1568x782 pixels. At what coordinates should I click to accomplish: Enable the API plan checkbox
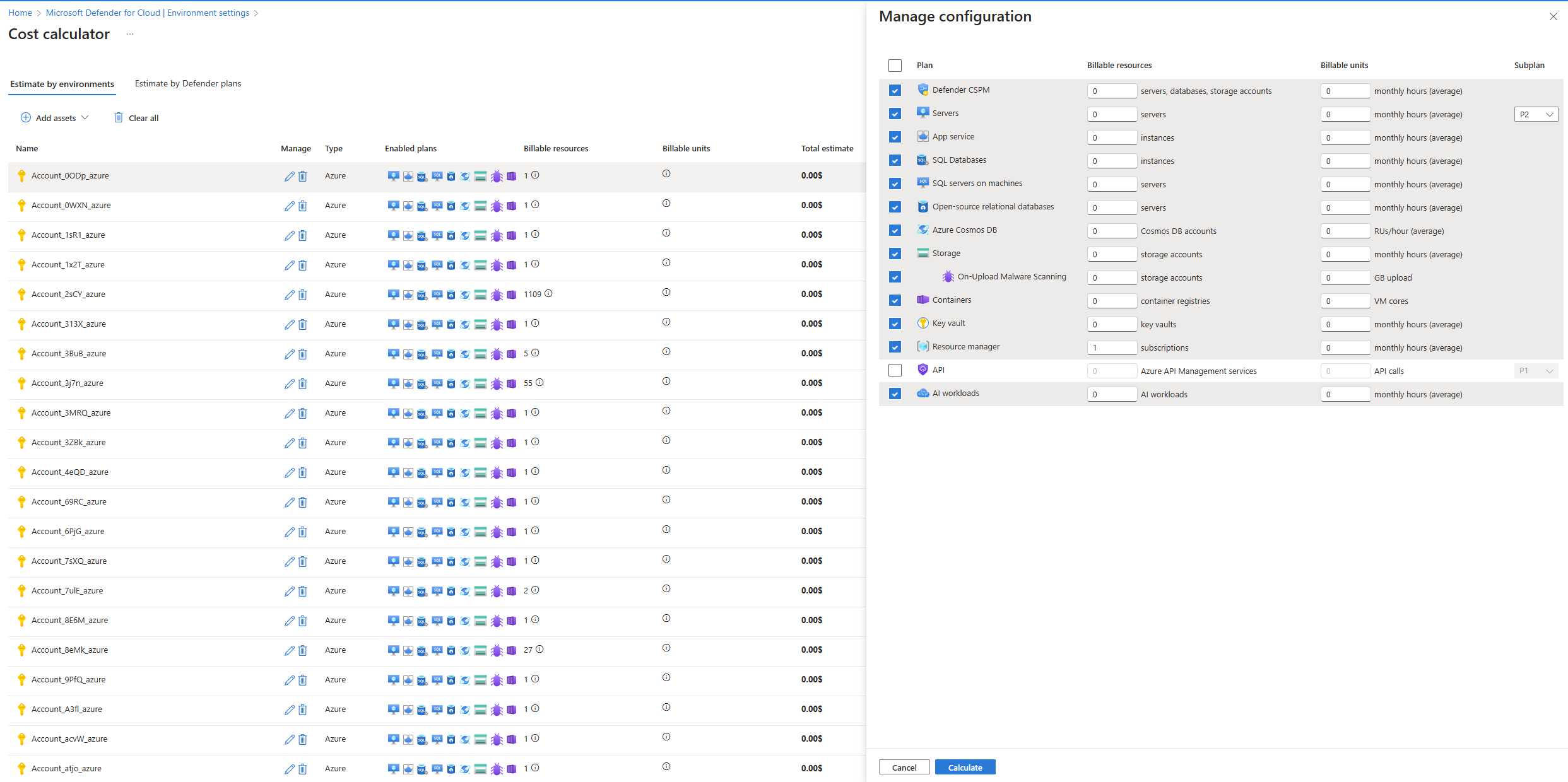pyautogui.click(x=895, y=371)
